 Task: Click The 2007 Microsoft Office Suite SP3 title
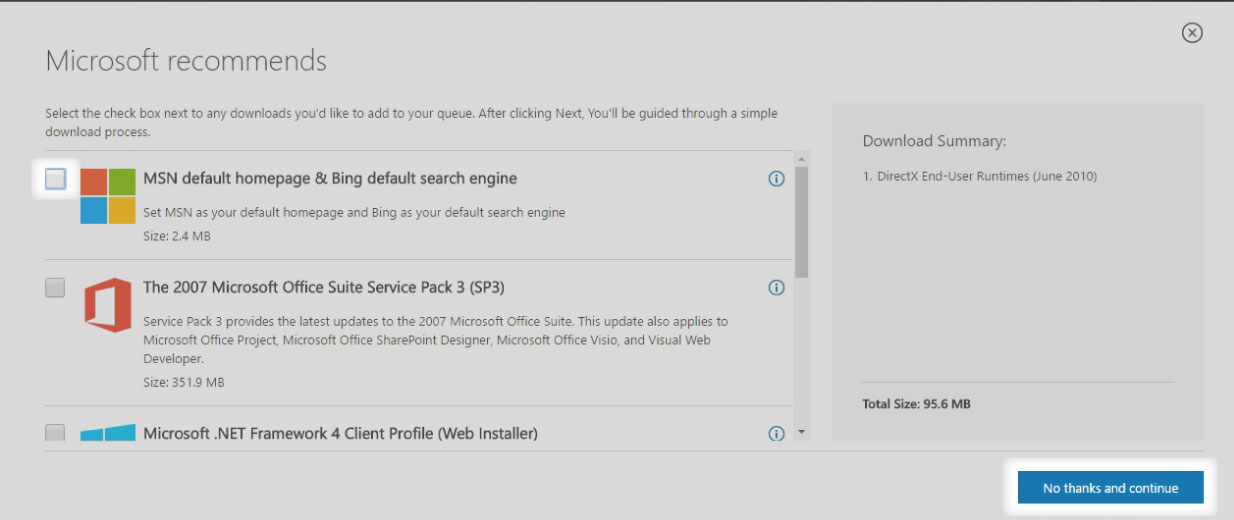pos(324,287)
